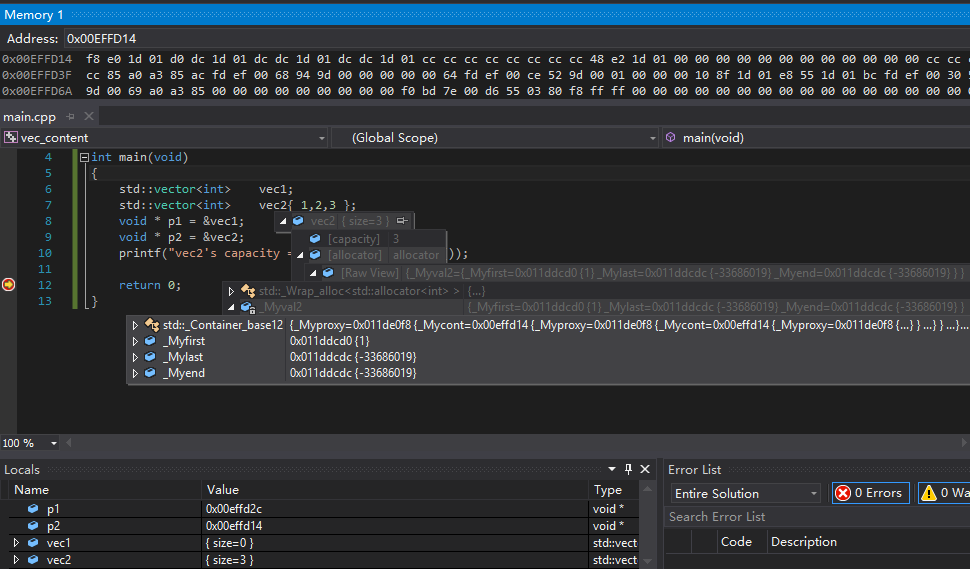Open the 100 % zoom dropdown
The height and width of the screenshot is (569, 970).
click(54, 443)
